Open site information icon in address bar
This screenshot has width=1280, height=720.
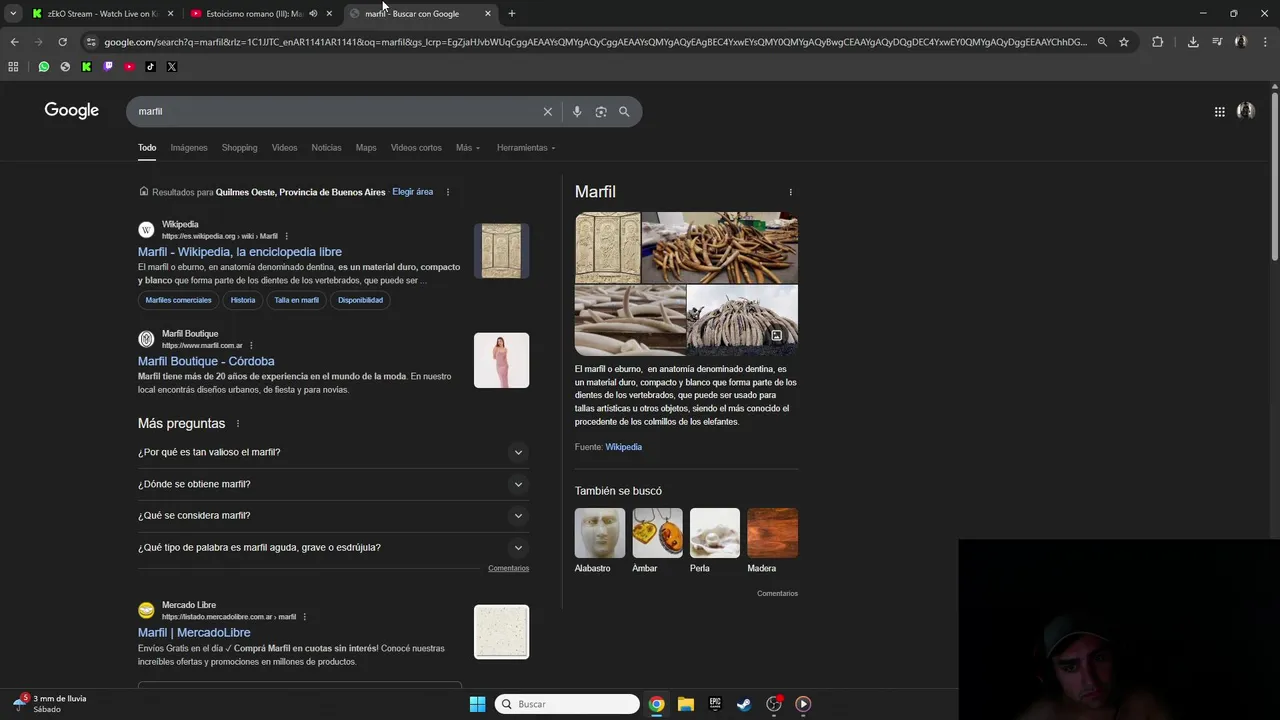91,42
